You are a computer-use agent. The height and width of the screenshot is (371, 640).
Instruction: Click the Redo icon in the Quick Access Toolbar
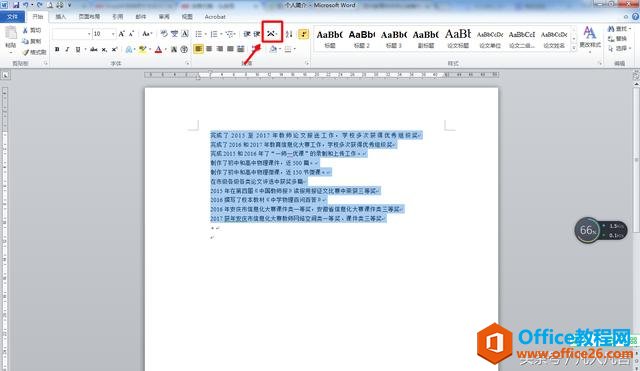40,5
